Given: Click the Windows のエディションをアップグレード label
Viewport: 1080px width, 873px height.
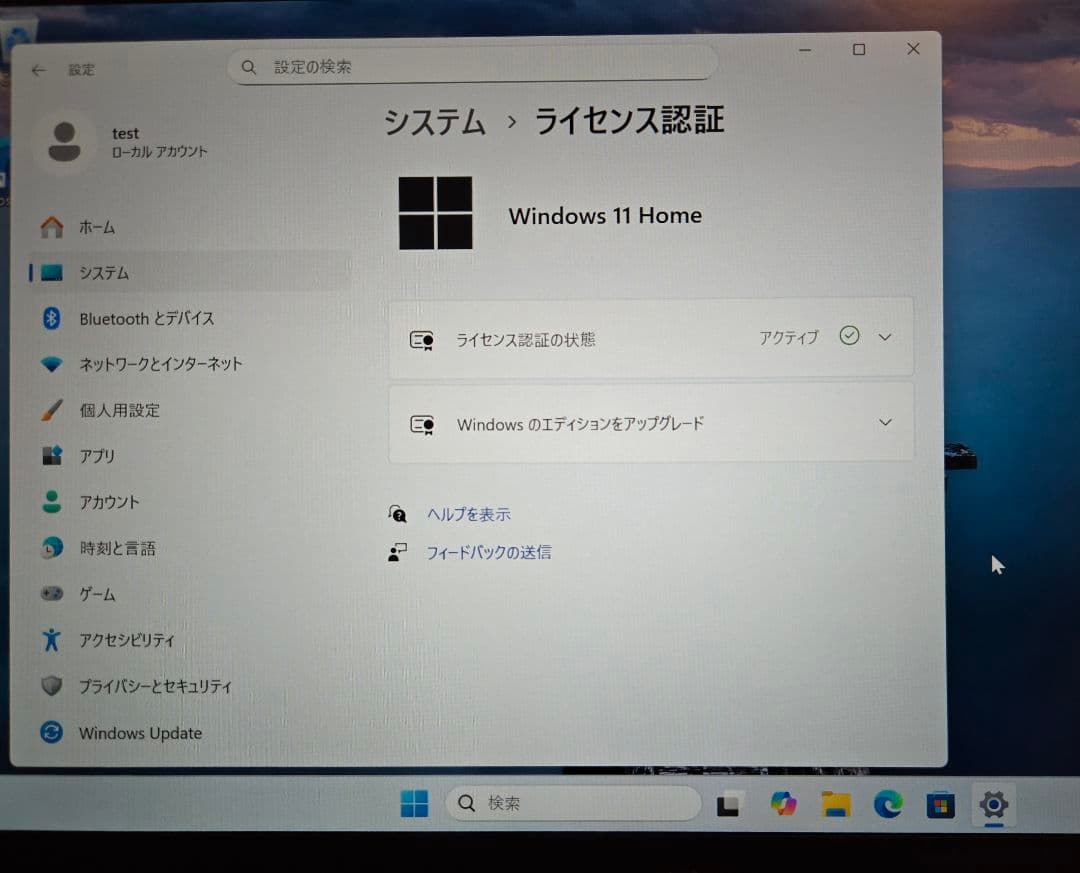Looking at the screenshot, I should pos(580,424).
